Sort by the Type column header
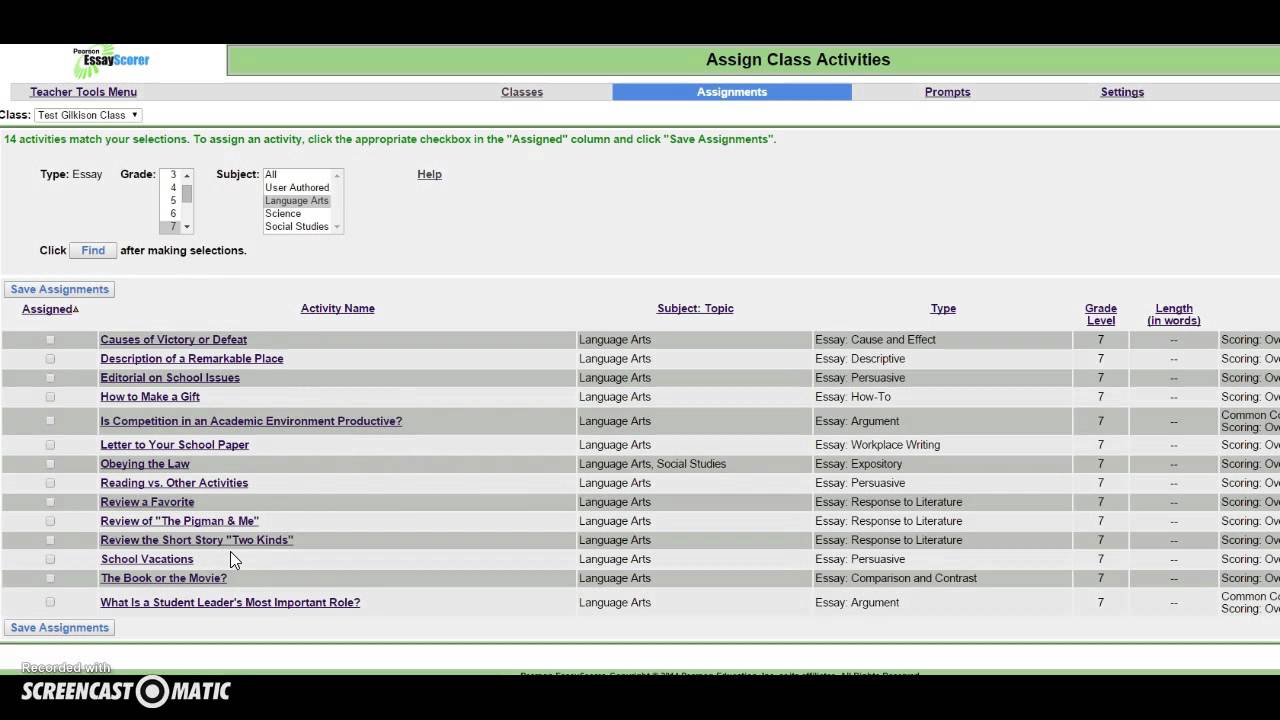Viewport: 1280px width, 720px height. [943, 308]
